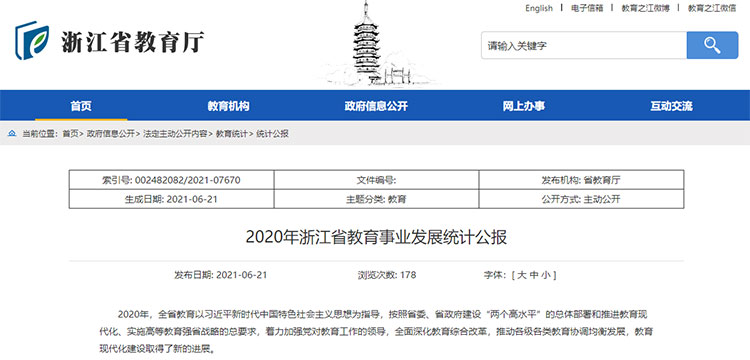Image resolution: width=750 pixels, height=360 pixels.
Task: Click the 2020年浙江省教育事业发展统计公报 title
Action: 376,237
